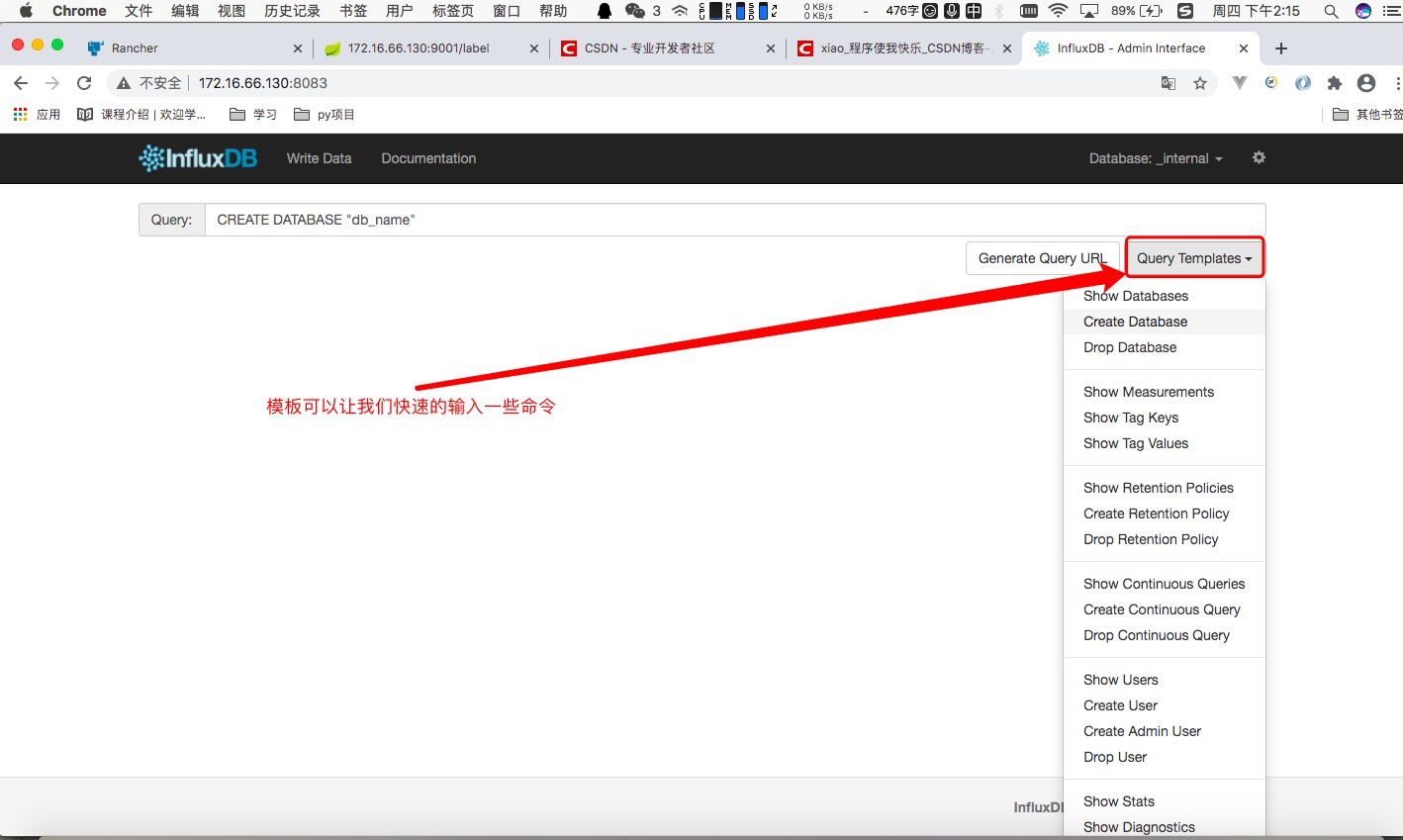1403x840 pixels.
Task: Switch to the xiao_程序使我快乐 CSDN博客 tab
Action: click(x=904, y=48)
